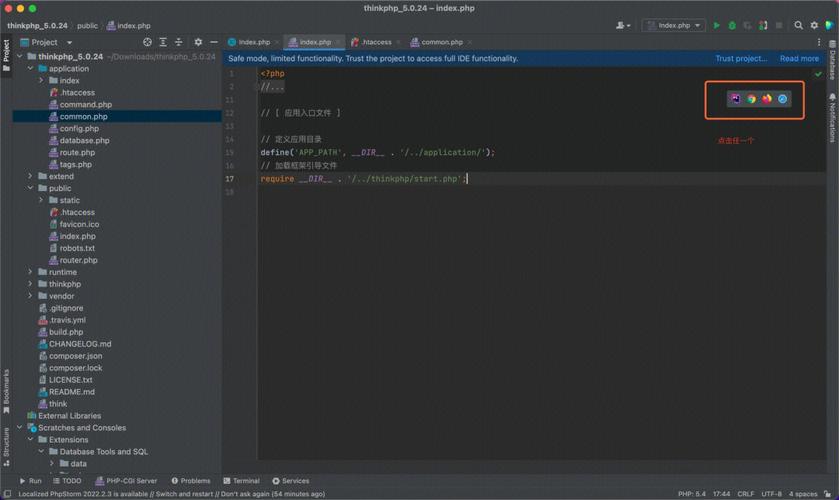Open file in Chrome browser icon
839x500 pixels.
point(751,99)
